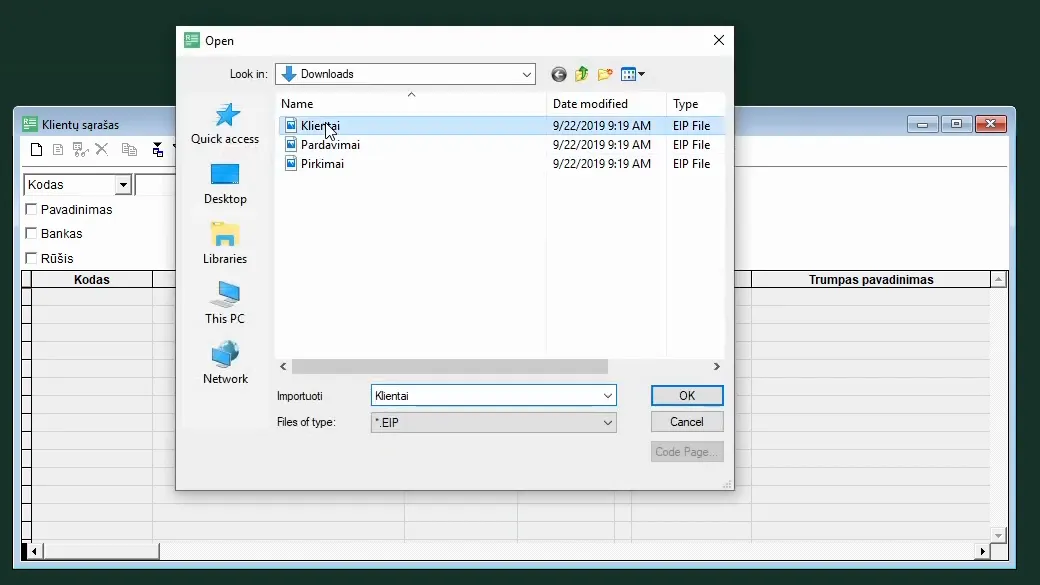Click the Pardavimai file icon
Screen dimensions: 1040x585
(x=291, y=145)
